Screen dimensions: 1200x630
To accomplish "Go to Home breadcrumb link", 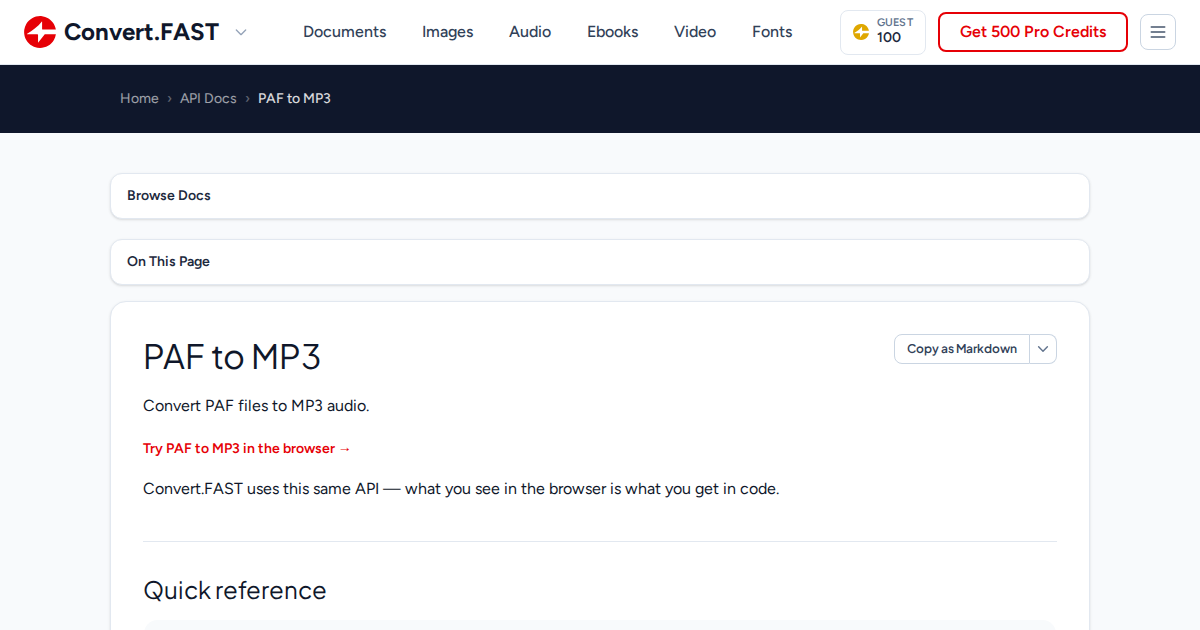I will pos(139,98).
